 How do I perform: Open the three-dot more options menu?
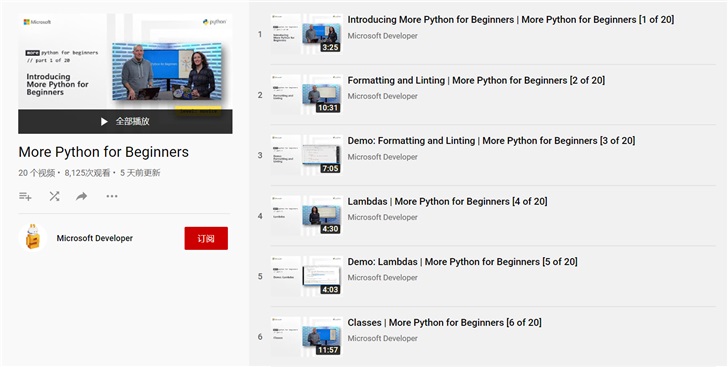coord(112,196)
